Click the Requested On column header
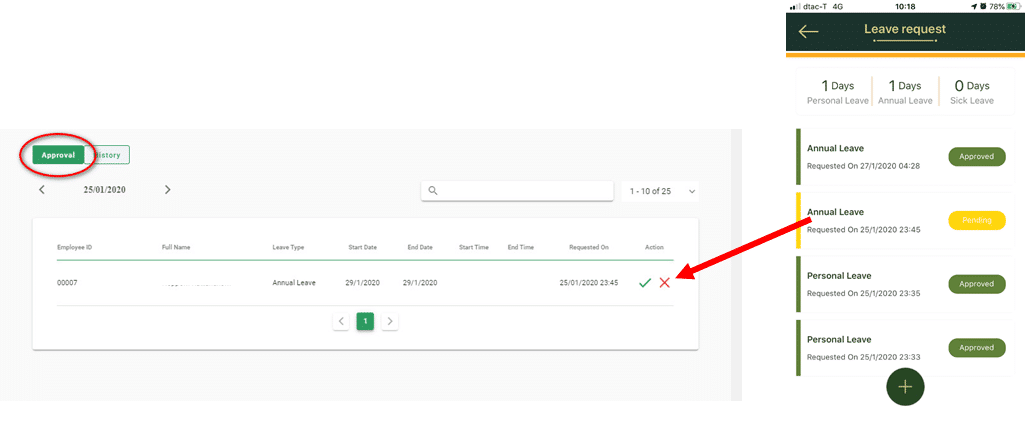Viewport: 1025px width, 425px height. click(589, 247)
